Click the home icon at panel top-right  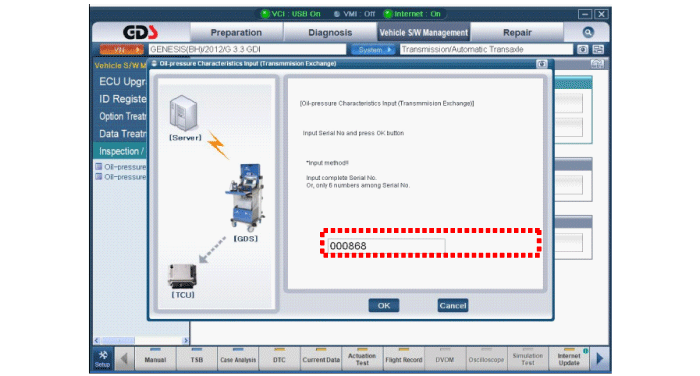point(597,64)
